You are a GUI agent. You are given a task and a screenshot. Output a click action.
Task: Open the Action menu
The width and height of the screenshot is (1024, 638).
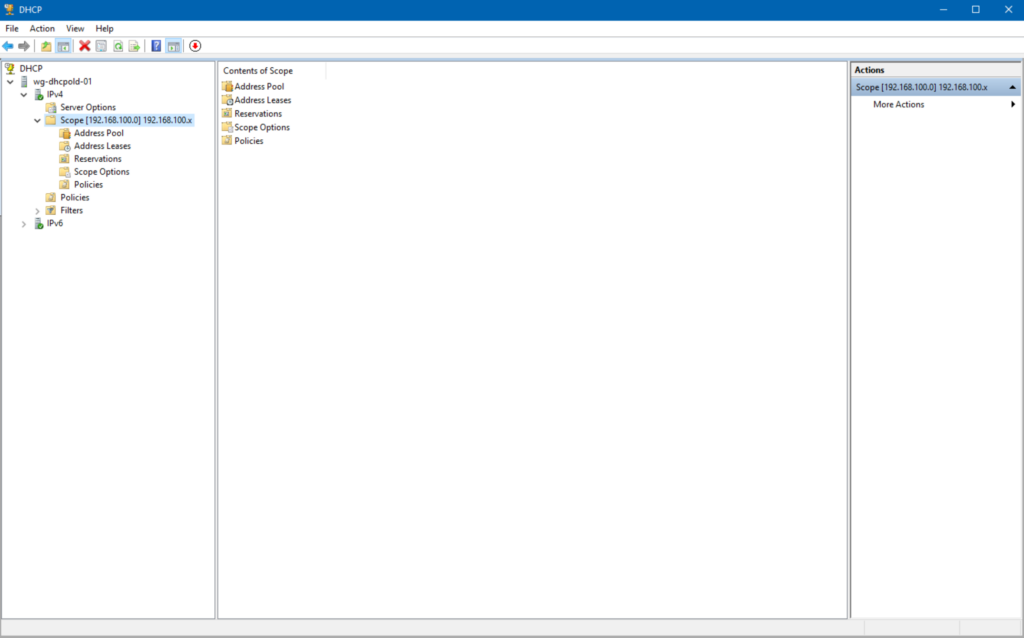pyautogui.click(x=41, y=28)
